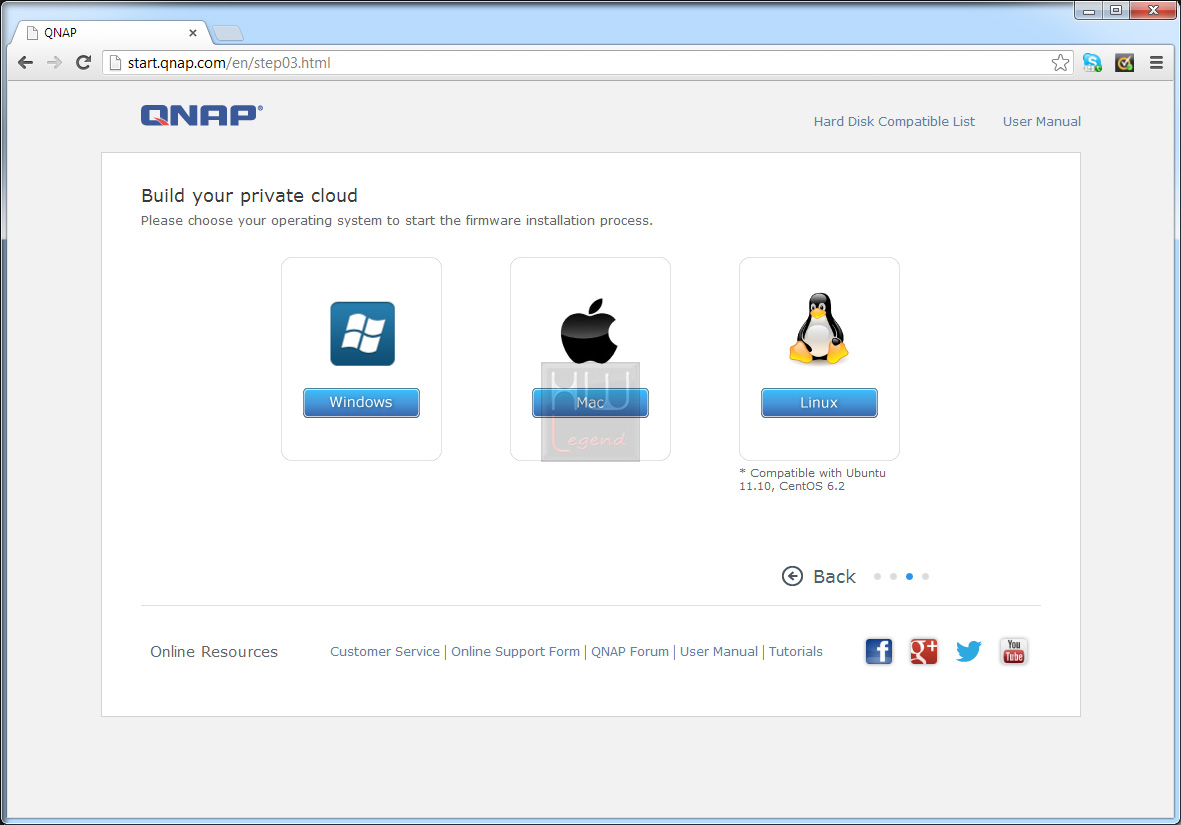1181x825 pixels.
Task: Click the Windows button
Action: point(362,402)
